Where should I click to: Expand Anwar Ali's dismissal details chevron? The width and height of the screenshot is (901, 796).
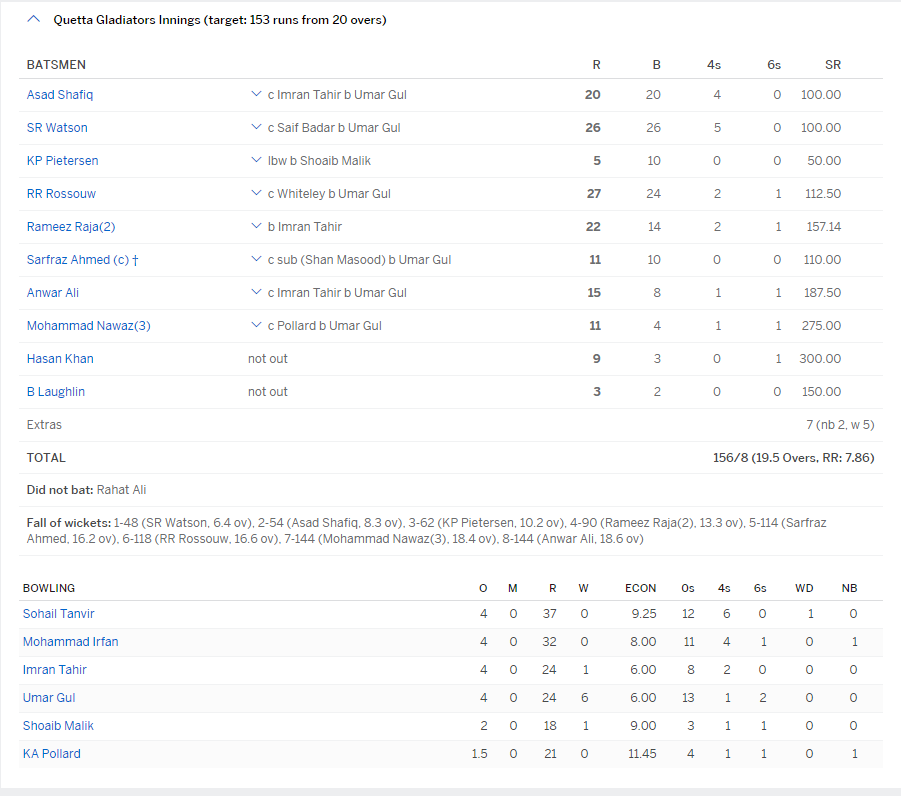(x=256, y=292)
